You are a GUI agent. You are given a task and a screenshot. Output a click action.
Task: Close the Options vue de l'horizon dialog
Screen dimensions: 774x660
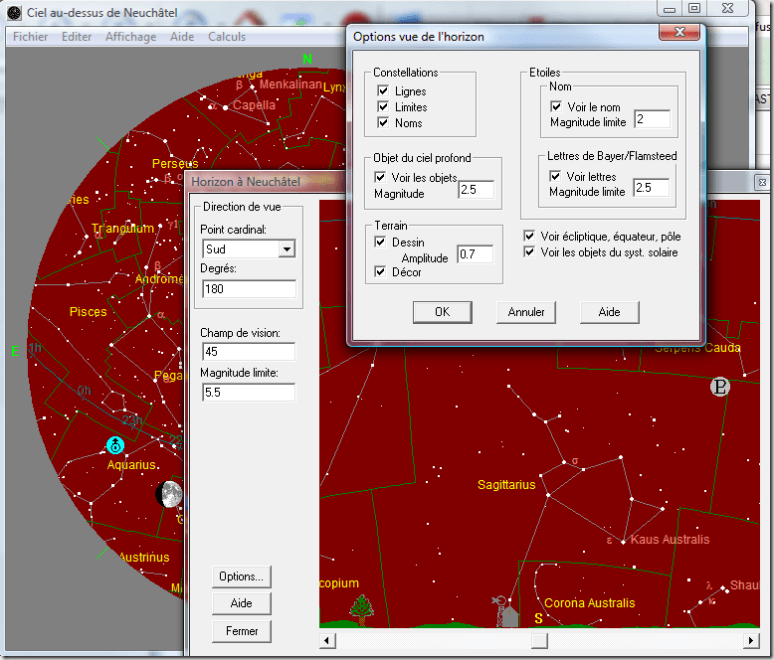683,35
